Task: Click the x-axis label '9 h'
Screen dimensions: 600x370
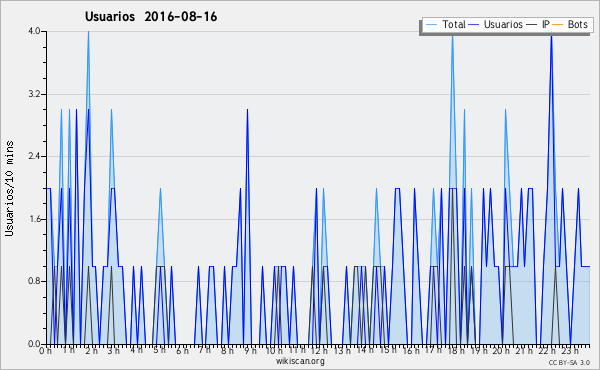Action: [x=250, y=351]
